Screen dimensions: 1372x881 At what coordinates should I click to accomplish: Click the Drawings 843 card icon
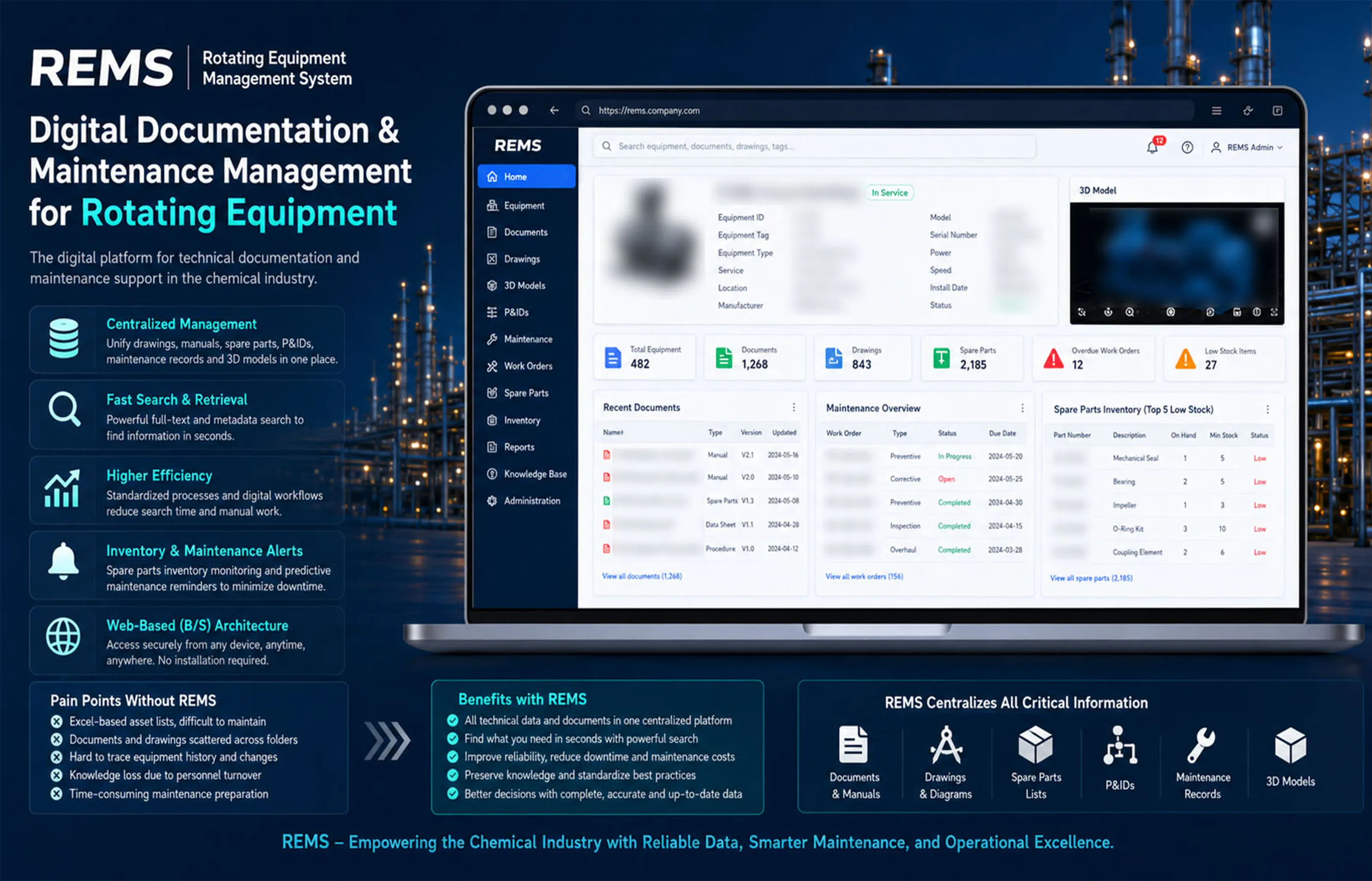click(x=834, y=358)
